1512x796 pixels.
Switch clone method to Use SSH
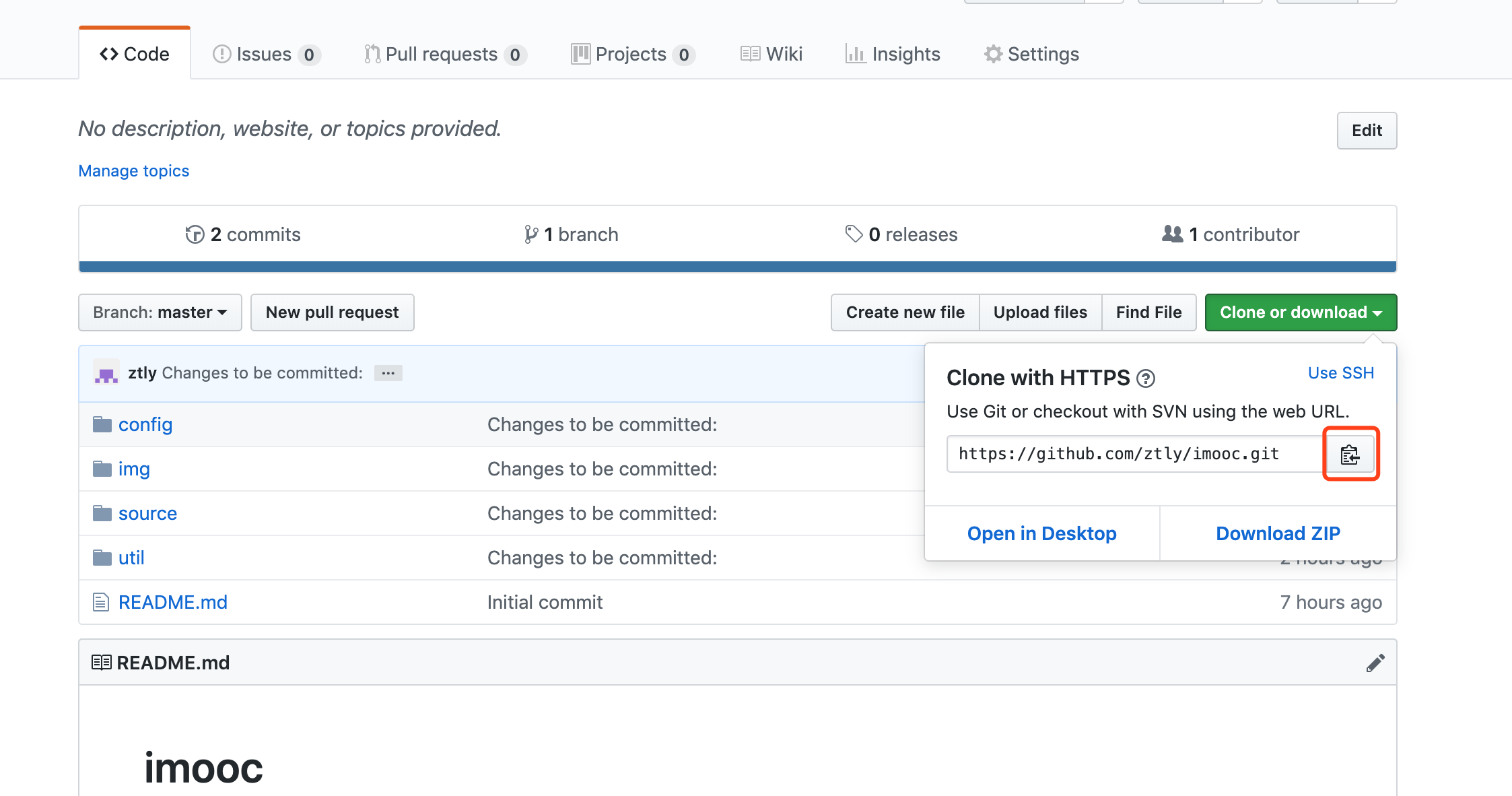click(1340, 373)
